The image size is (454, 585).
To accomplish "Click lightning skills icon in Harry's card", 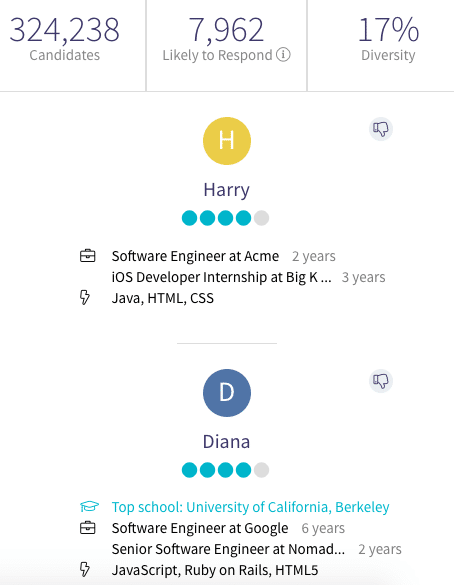I will click(85, 298).
